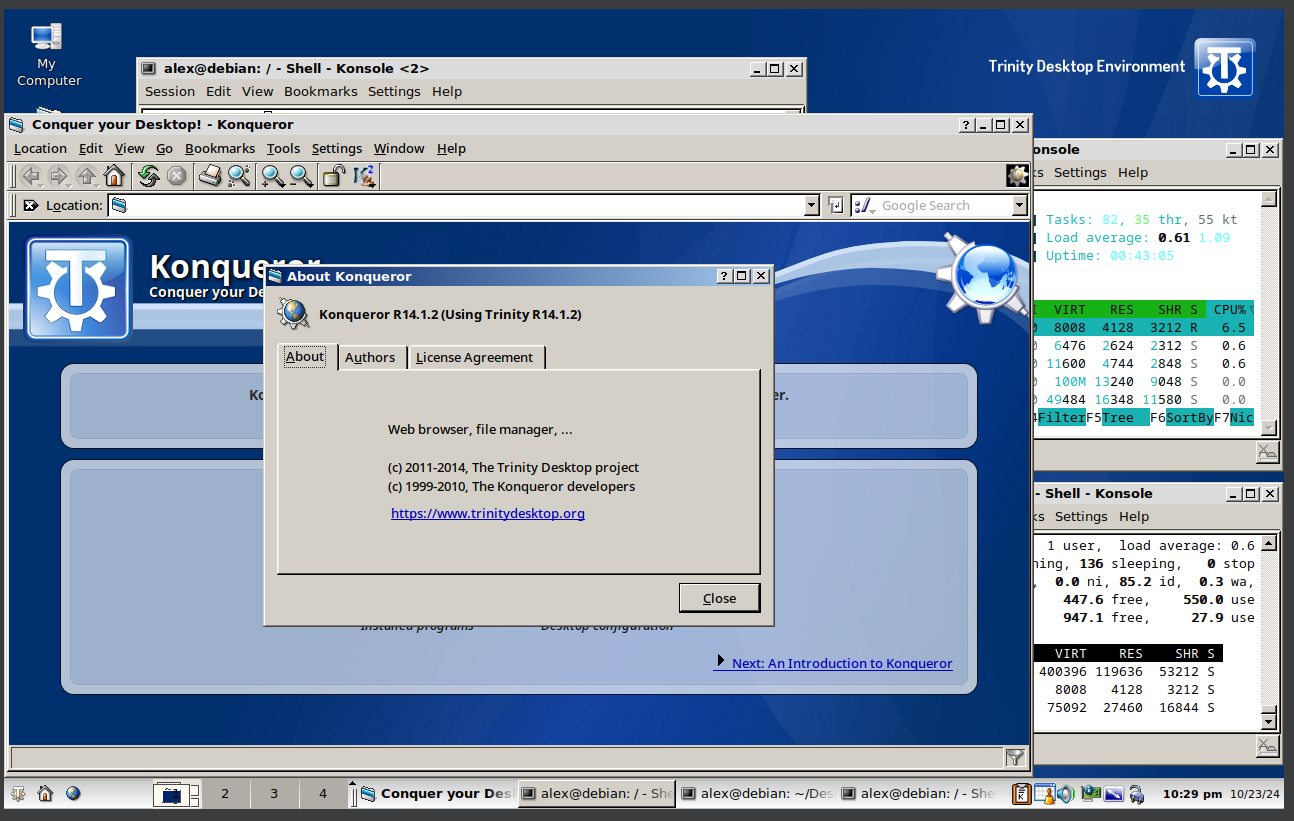Open the trinitydesktop.org link
Screen dimensions: 1294x821
pyautogui.click(x=487, y=513)
